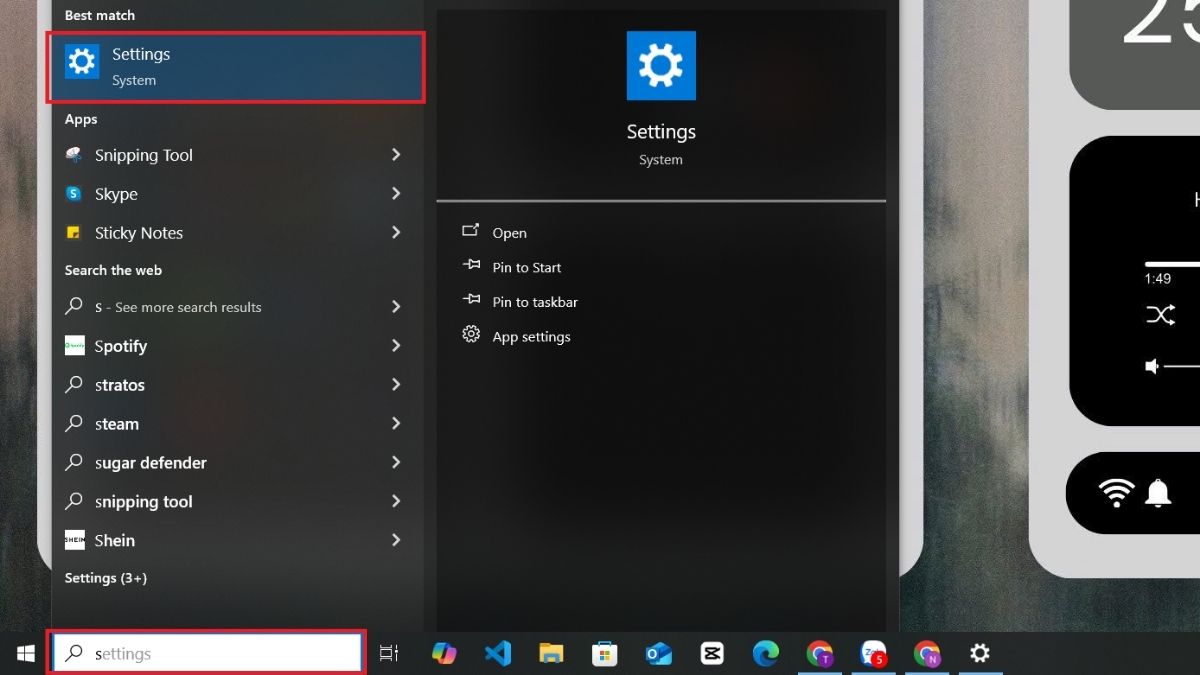The height and width of the screenshot is (675, 1200).
Task: Launch Copilot from the taskbar
Action: [x=444, y=654]
